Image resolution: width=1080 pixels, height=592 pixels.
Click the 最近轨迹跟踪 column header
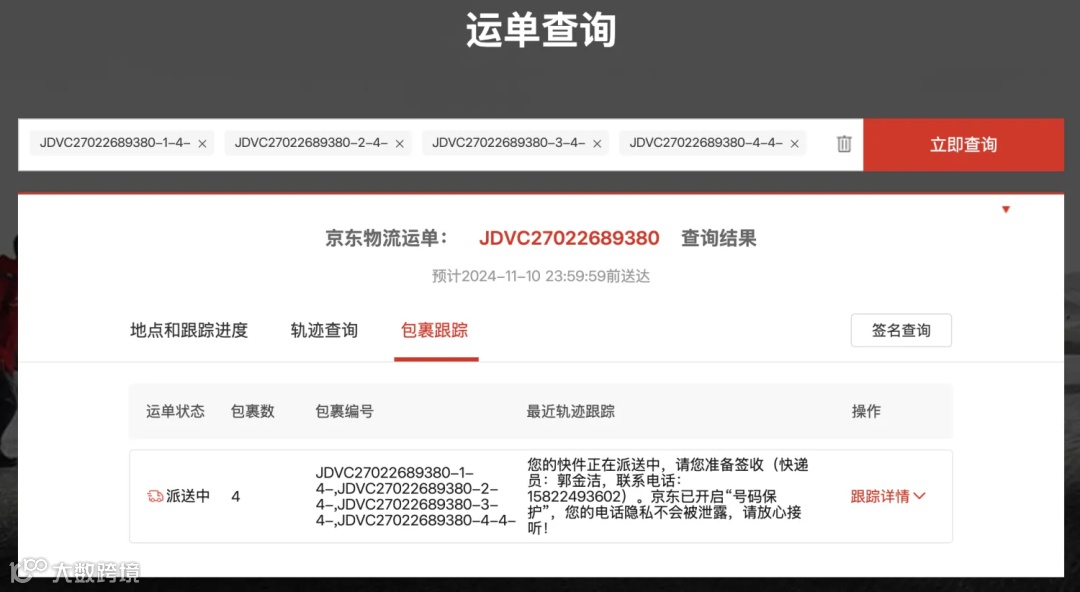(570, 411)
